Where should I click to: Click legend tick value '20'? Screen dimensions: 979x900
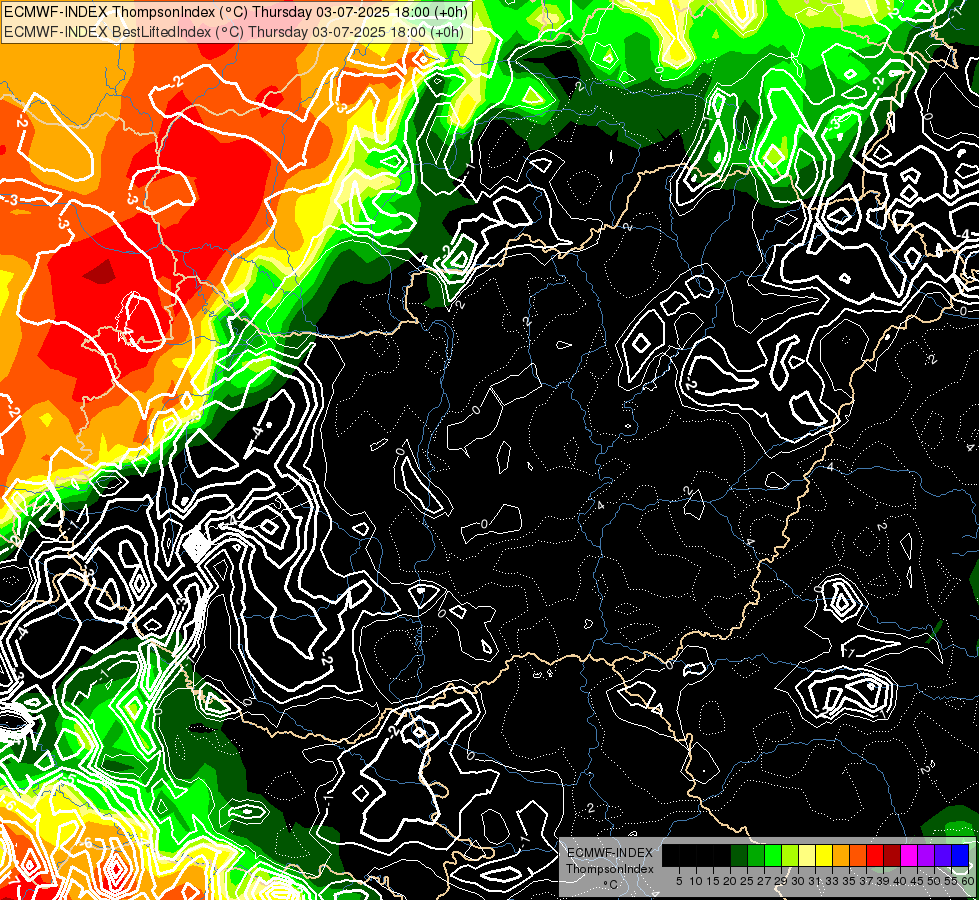pos(730,881)
